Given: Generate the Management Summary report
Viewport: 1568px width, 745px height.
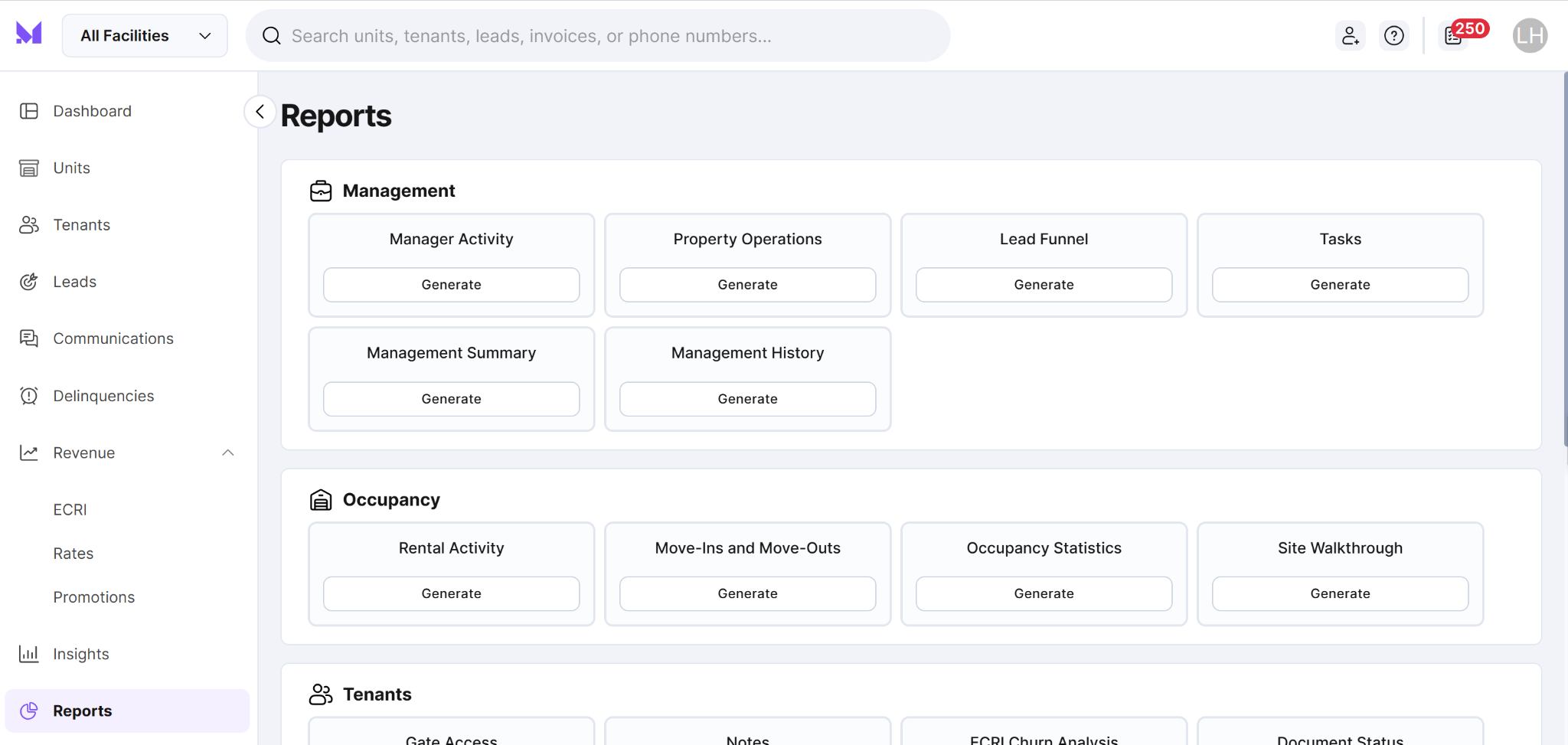Looking at the screenshot, I should tap(452, 399).
